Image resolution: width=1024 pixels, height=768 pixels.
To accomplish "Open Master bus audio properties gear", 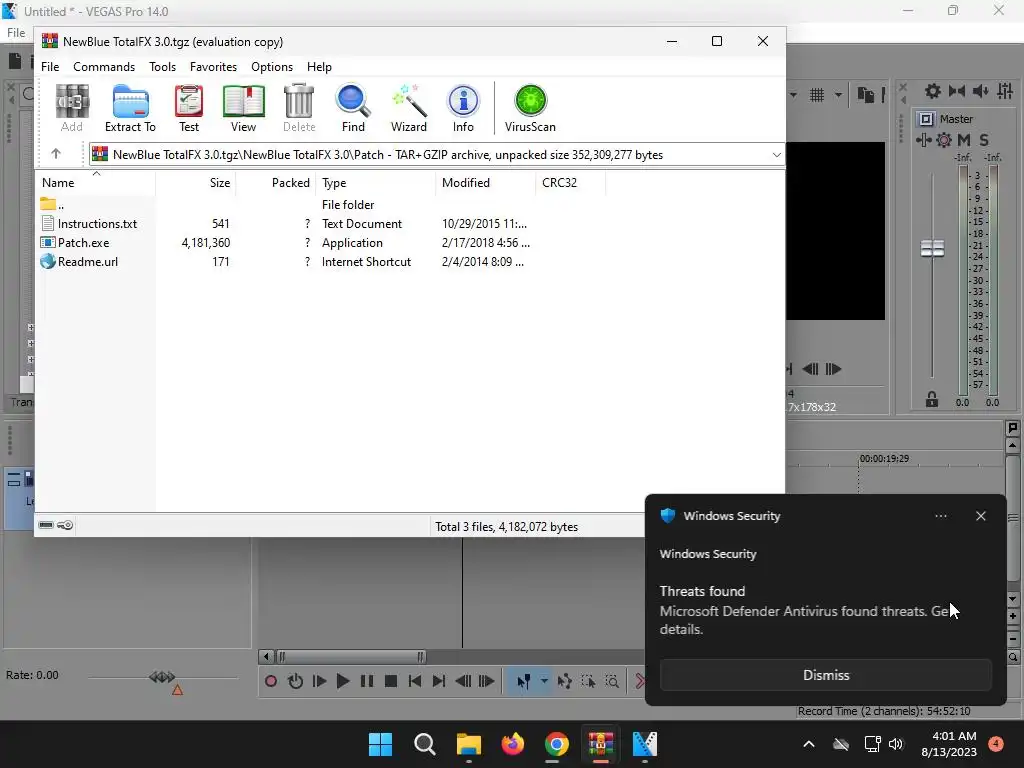I will click(933, 91).
